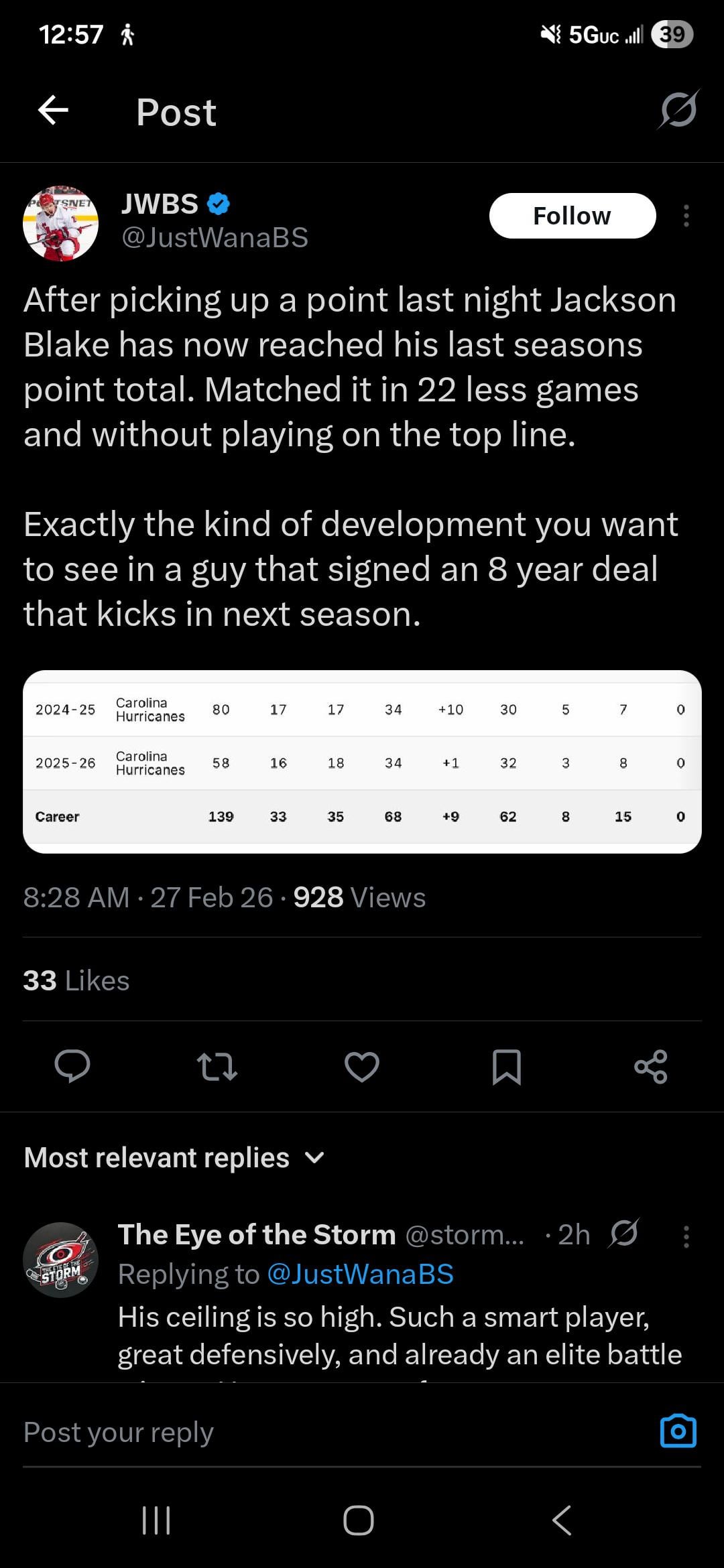Open camera icon in reply bar

click(x=678, y=1432)
